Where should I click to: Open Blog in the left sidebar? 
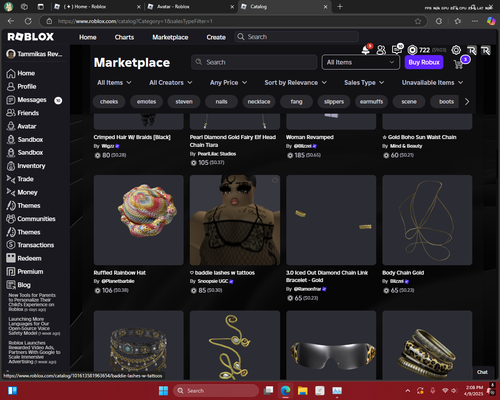(x=24, y=285)
